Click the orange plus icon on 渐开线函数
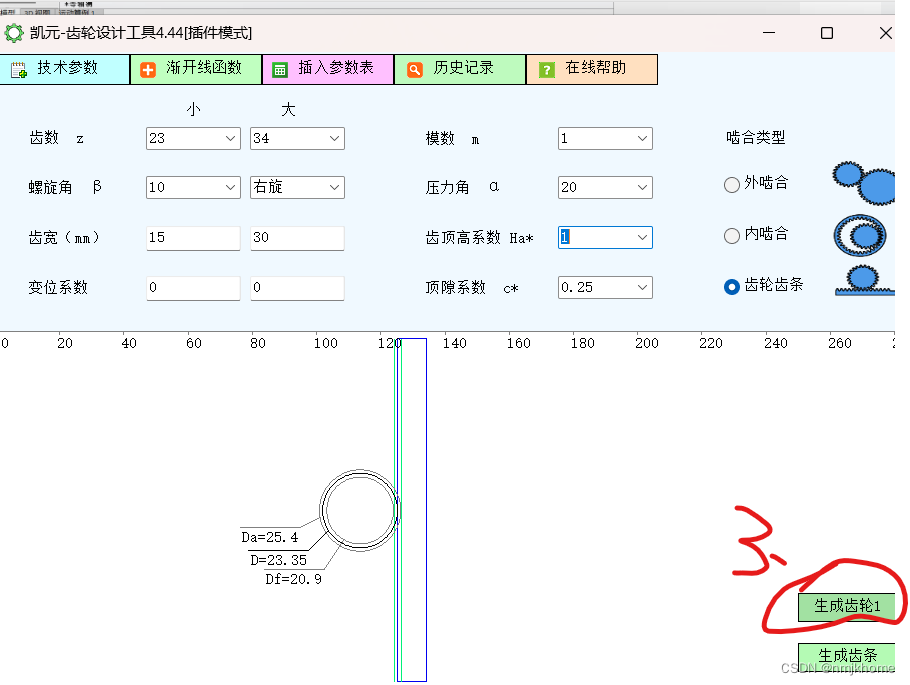This screenshot has width=910, height=685. coord(146,69)
